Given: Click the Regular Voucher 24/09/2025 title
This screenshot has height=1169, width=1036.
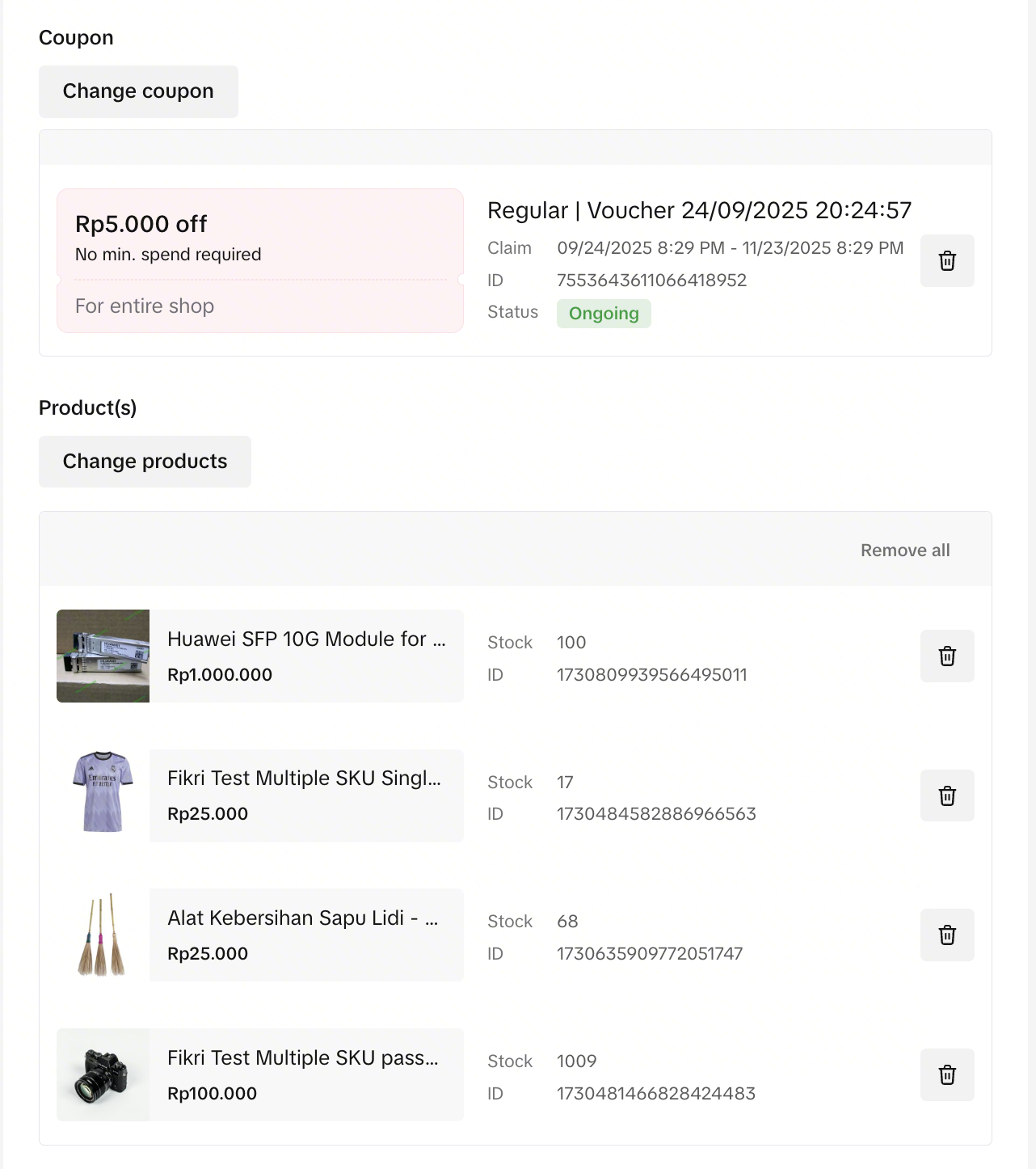Looking at the screenshot, I should click(x=699, y=210).
